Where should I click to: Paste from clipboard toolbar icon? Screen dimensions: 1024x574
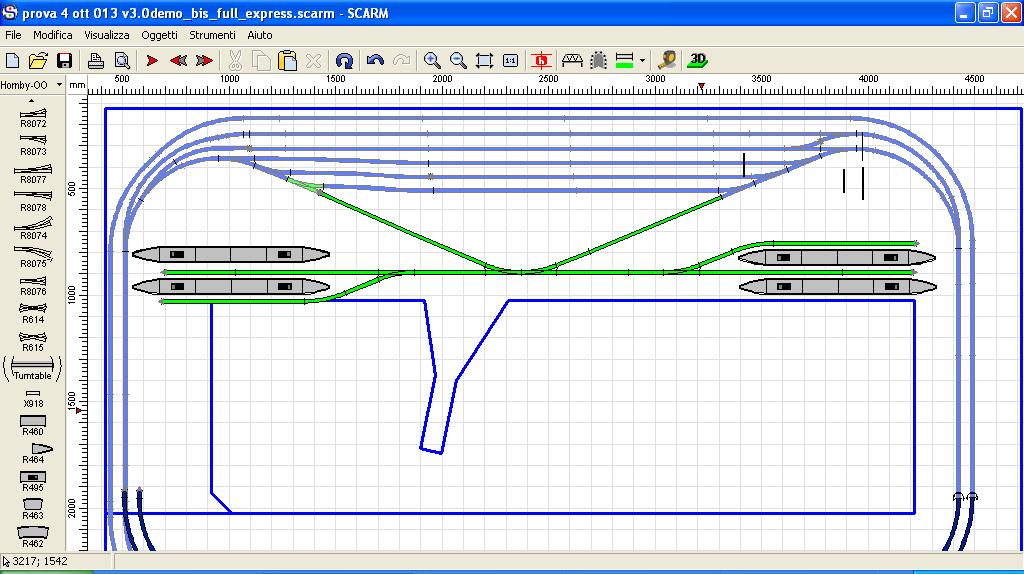click(287, 61)
